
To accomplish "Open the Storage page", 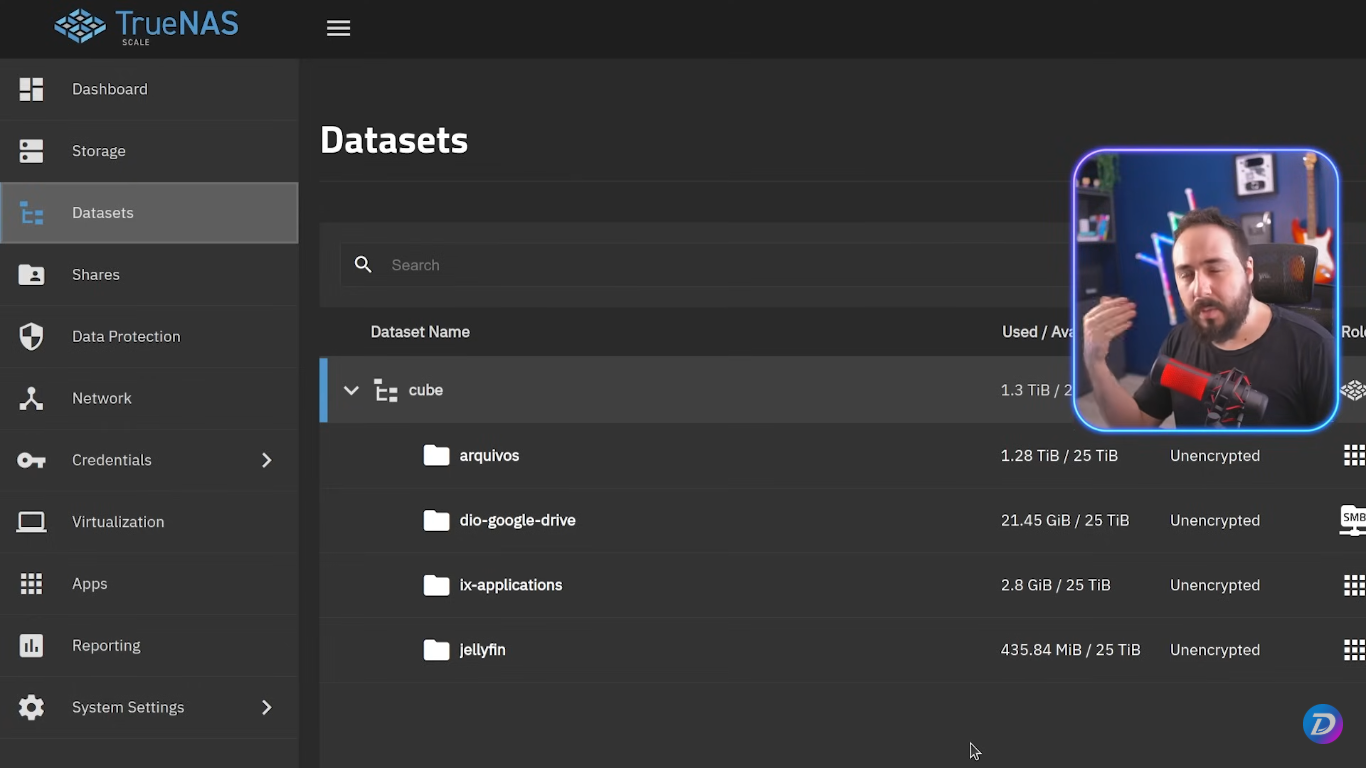I will [98, 150].
